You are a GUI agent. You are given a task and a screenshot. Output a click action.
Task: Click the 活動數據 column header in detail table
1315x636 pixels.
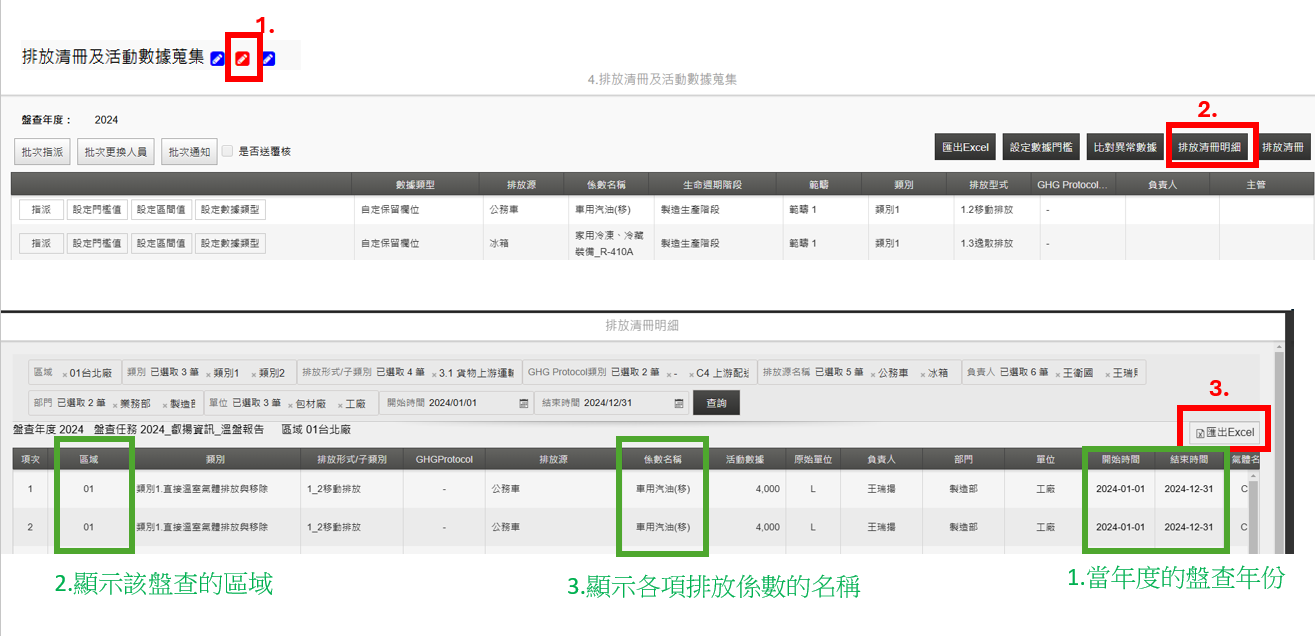(x=746, y=459)
